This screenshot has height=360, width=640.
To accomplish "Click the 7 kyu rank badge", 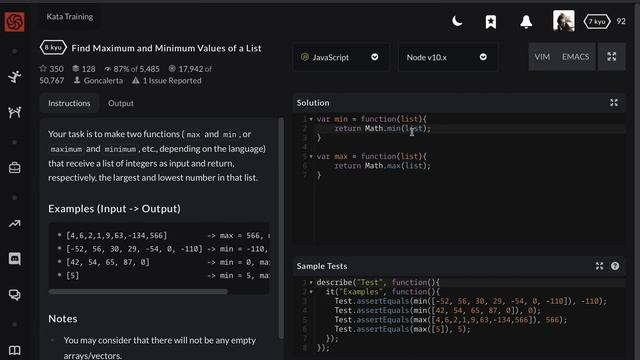I will point(597,22).
